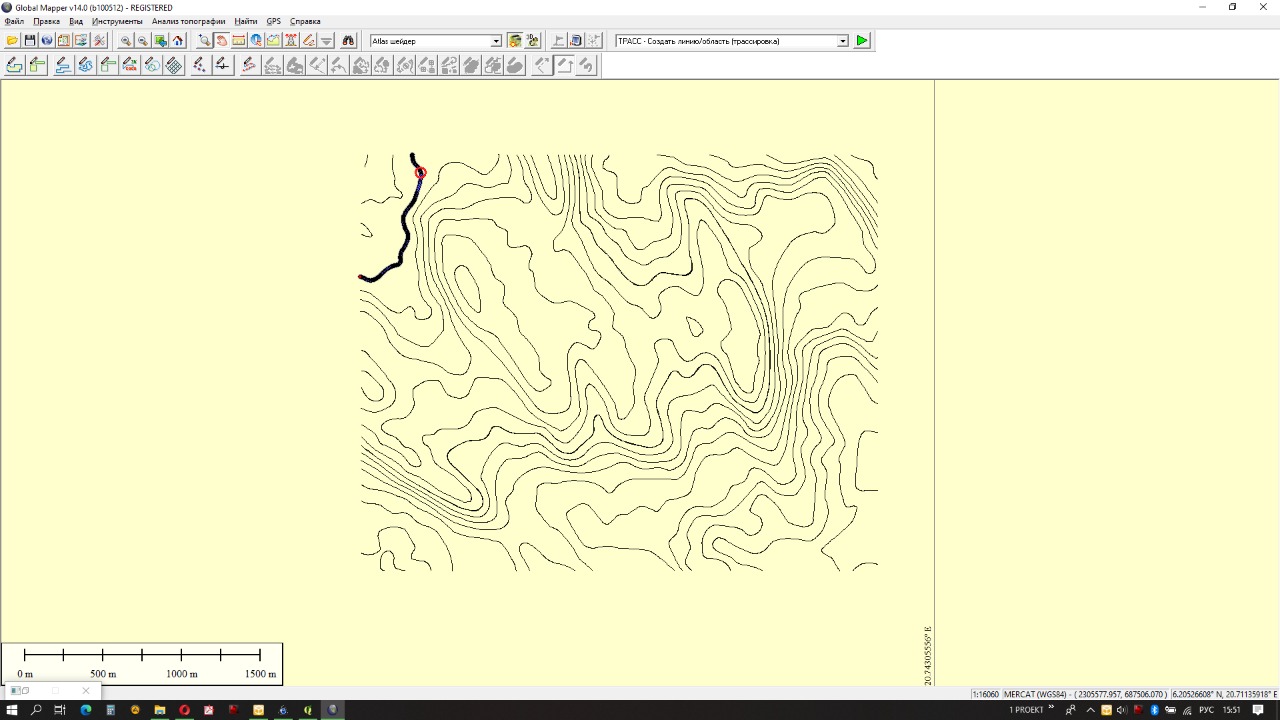
Task: Open the Инструменты menu
Action: pyautogui.click(x=117, y=21)
